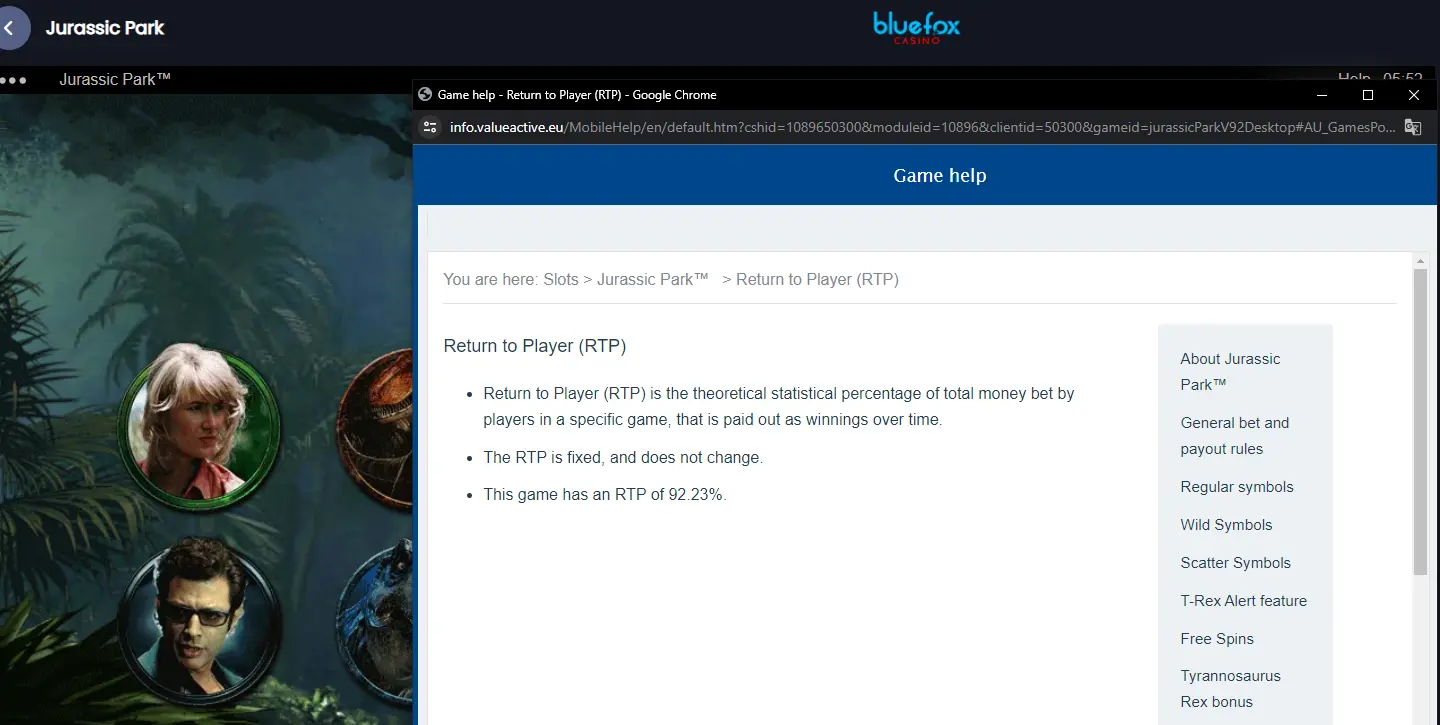Image resolution: width=1440 pixels, height=725 pixels.
Task: Click the back arrow beside Jurassic Park
Action: pyautogui.click(x=10, y=28)
